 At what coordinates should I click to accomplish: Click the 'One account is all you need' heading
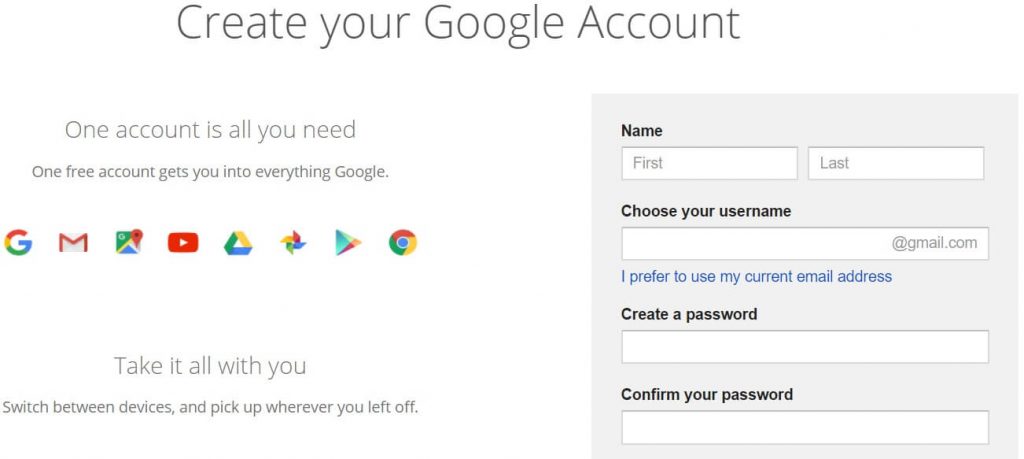coord(210,130)
